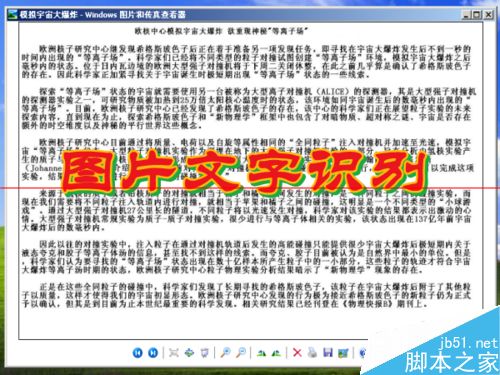500x375 pixels.
Task: Rotate the image counterclockwise
Action: pyautogui.click(x=277, y=353)
